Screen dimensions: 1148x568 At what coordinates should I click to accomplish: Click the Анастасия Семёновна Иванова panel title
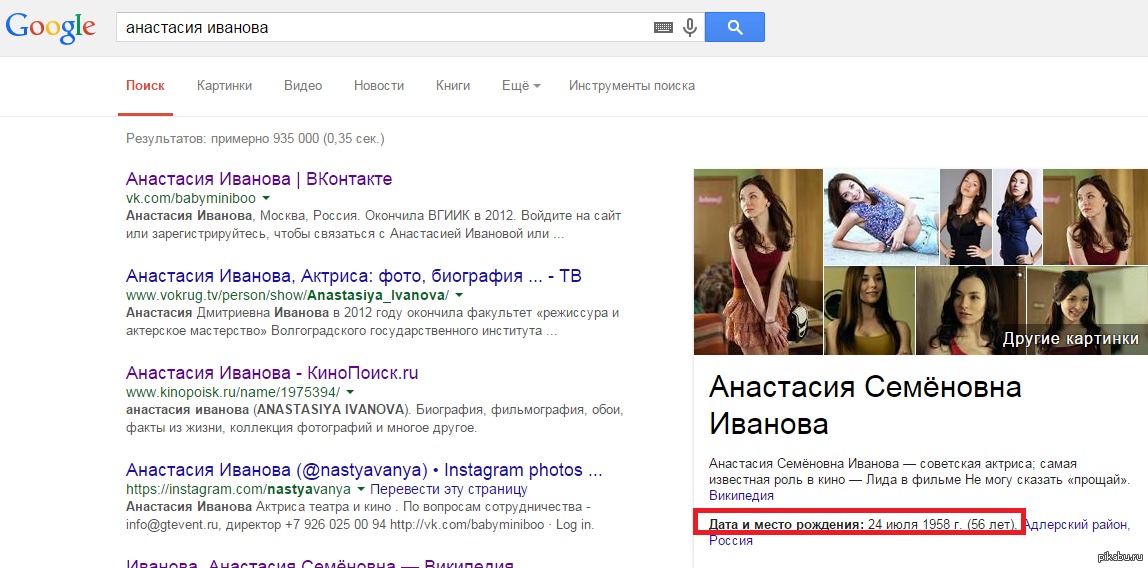pos(865,405)
